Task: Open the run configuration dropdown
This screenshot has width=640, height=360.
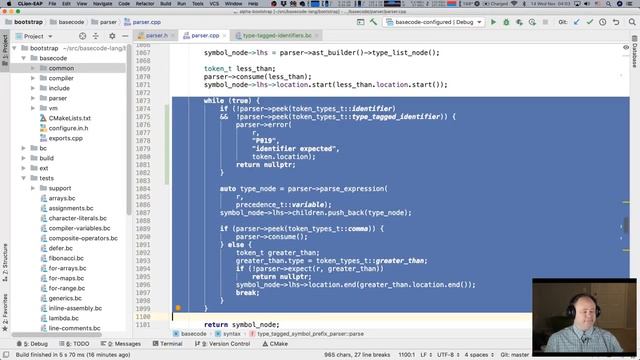Action: (x=434, y=22)
